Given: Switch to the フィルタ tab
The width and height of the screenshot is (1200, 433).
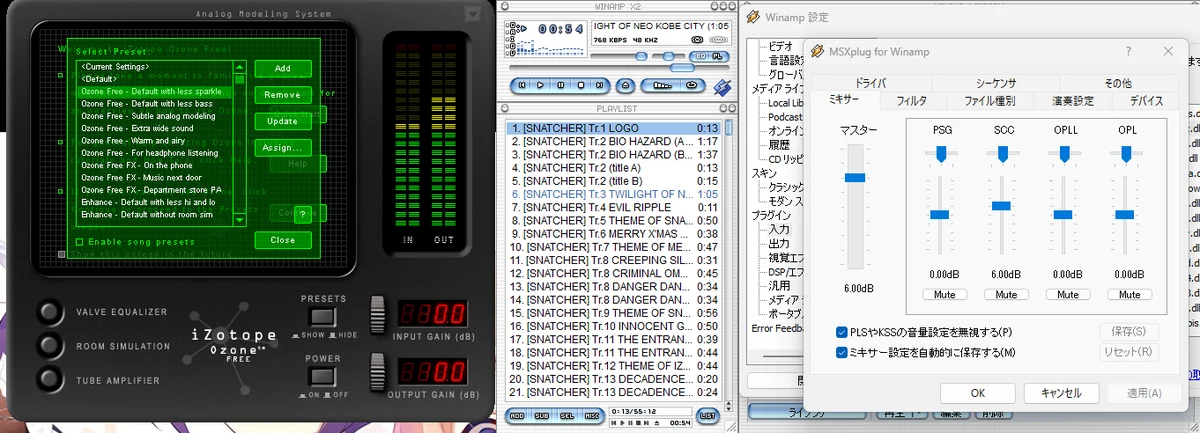Looking at the screenshot, I should click(911, 101).
